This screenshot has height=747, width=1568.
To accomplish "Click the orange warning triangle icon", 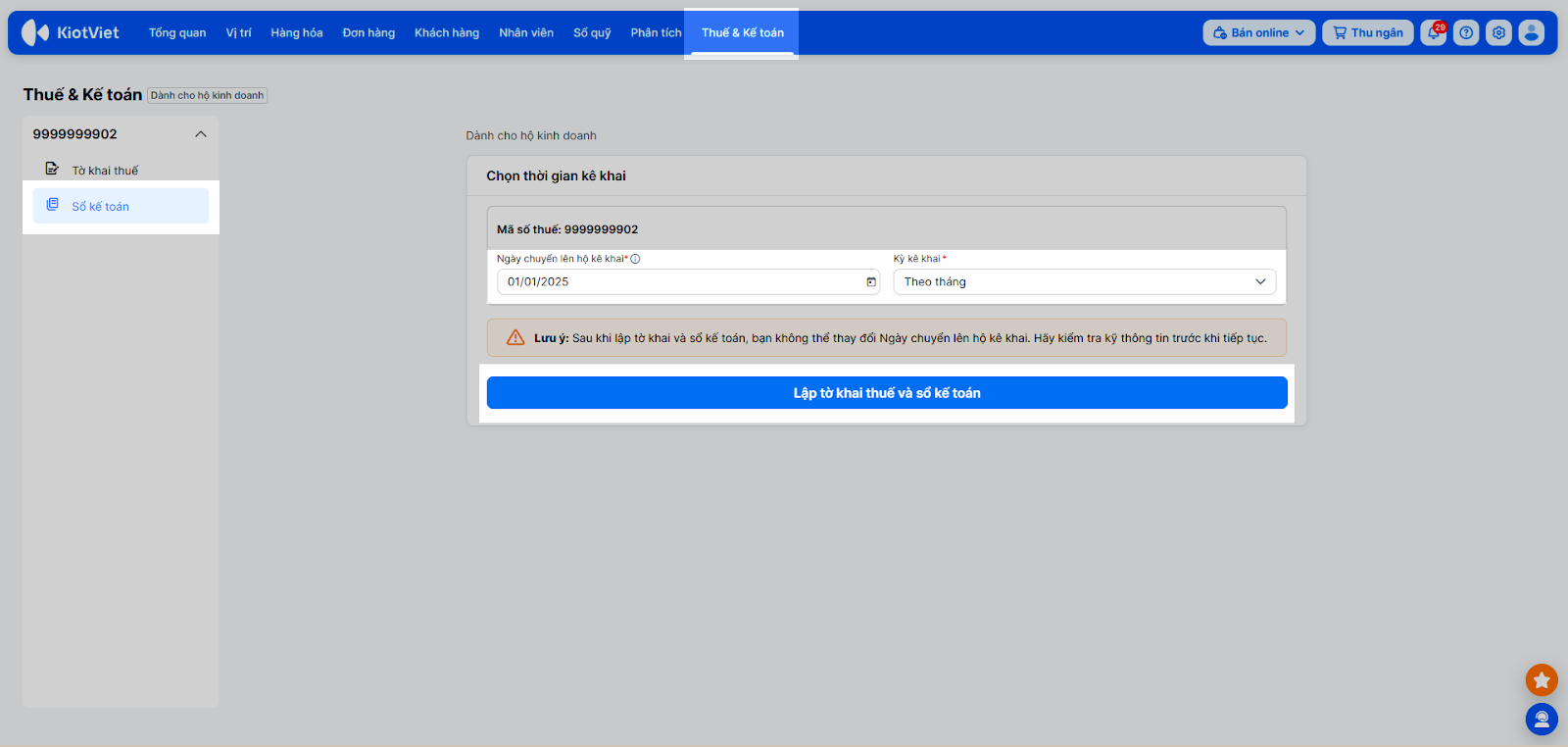I will (x=515, y=337).
